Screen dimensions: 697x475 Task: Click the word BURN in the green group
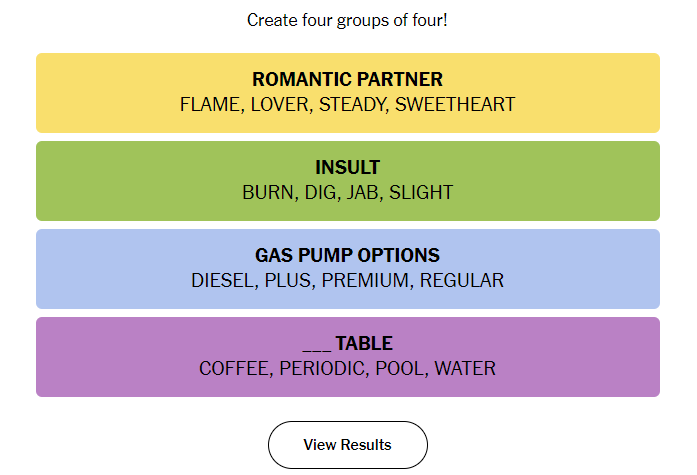tap(268, 192)
